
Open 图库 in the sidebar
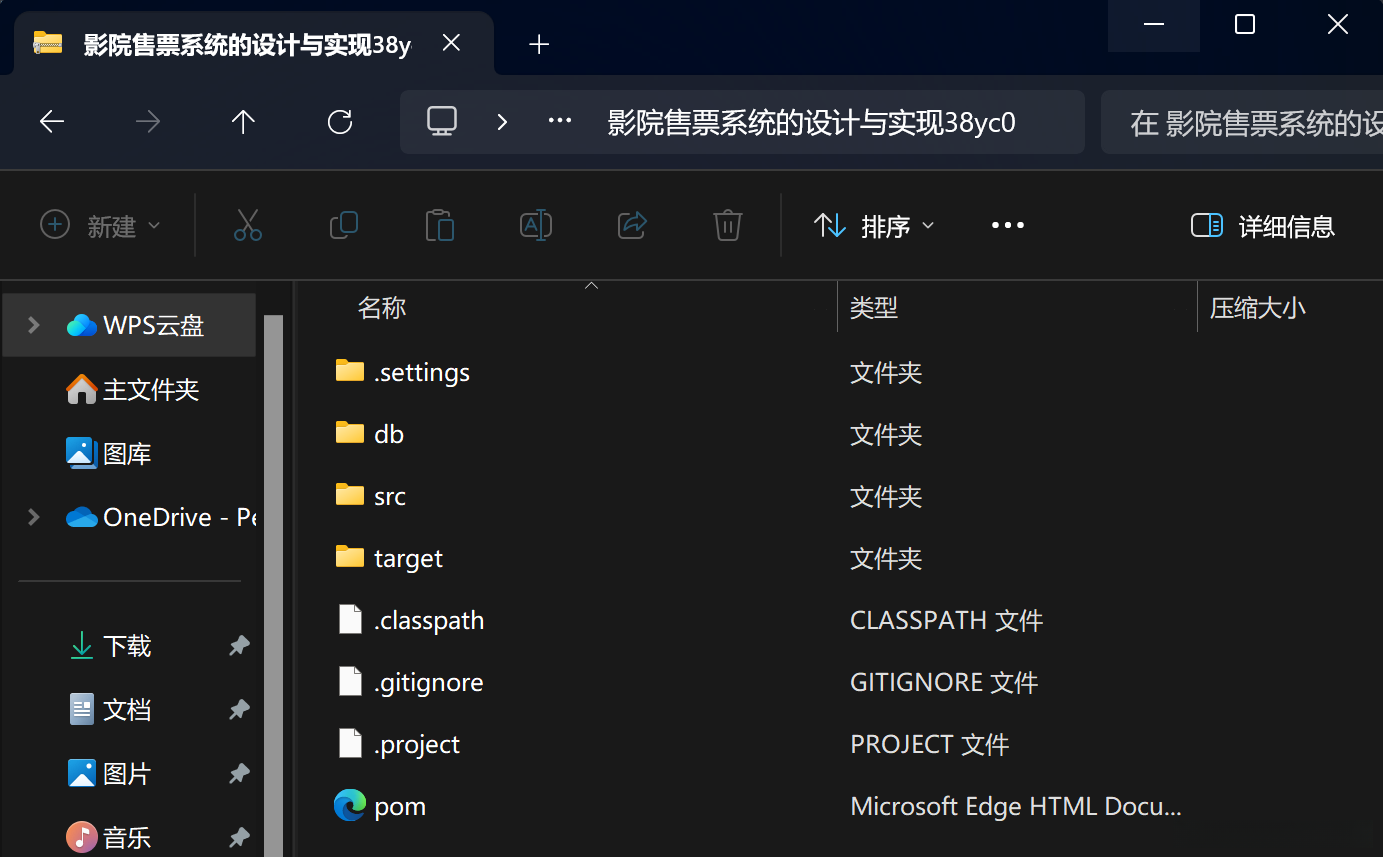tap(109, 453)
